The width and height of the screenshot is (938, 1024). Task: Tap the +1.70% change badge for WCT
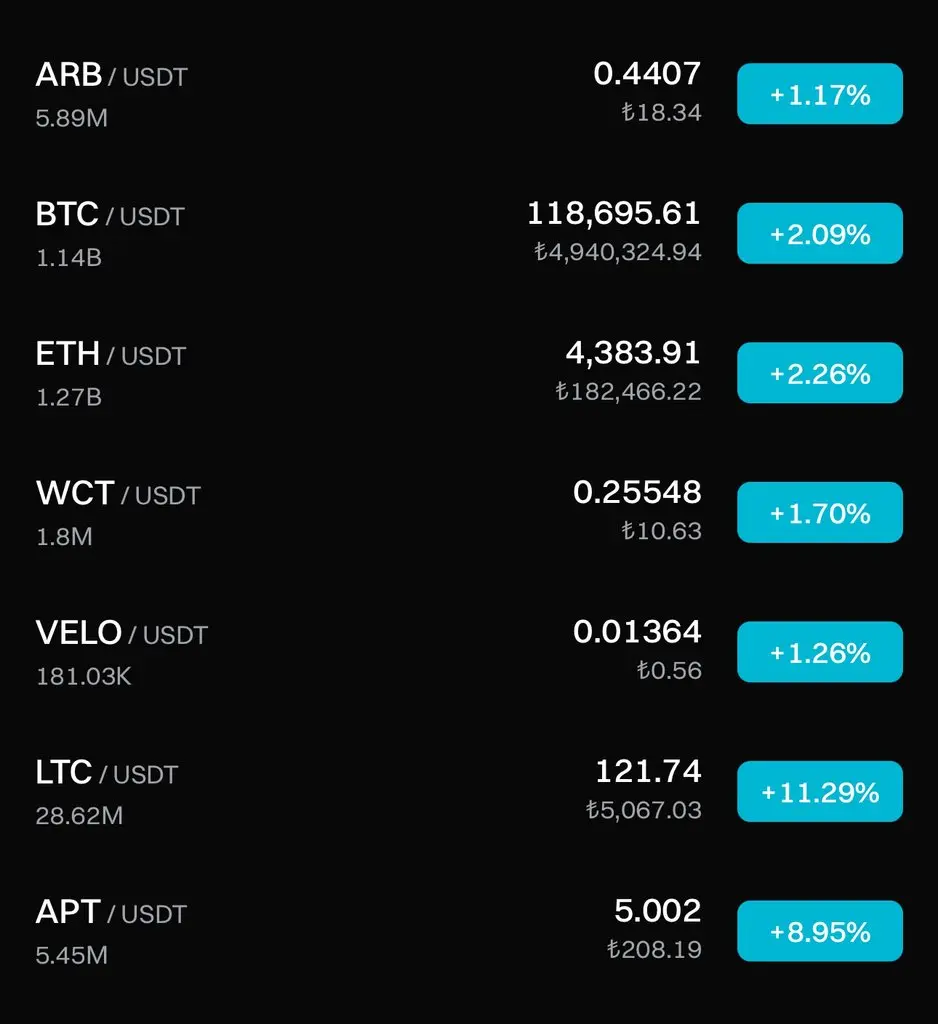click(820, 513)
